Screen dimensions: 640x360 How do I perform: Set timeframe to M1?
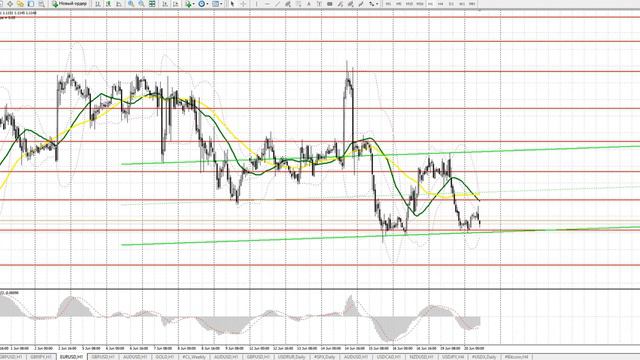(388, 4)
